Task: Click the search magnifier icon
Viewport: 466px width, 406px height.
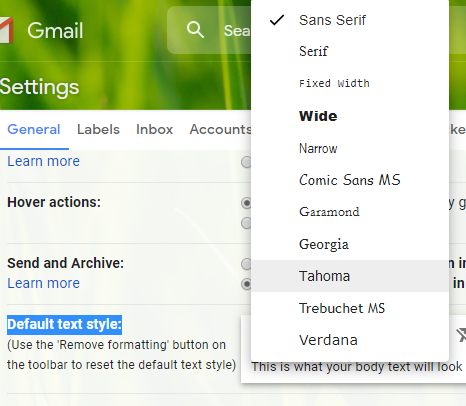Action: coord(195,30)
